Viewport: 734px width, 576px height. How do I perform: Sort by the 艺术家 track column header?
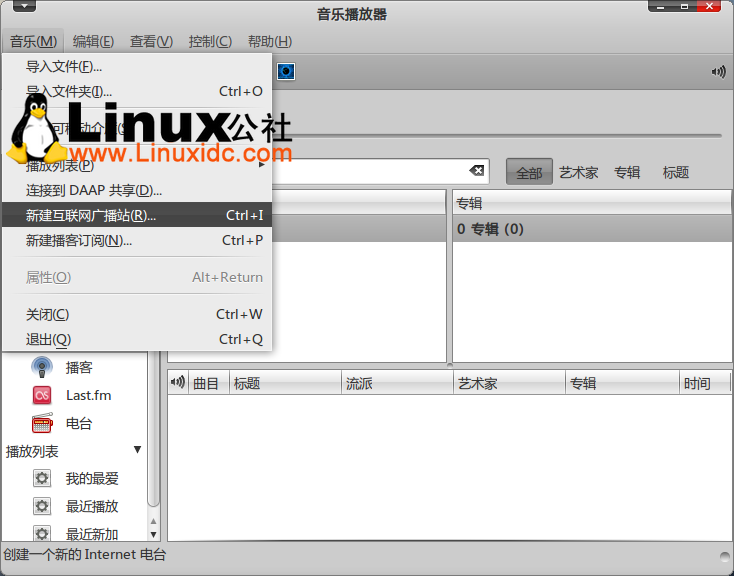click(x=510, y=383)
